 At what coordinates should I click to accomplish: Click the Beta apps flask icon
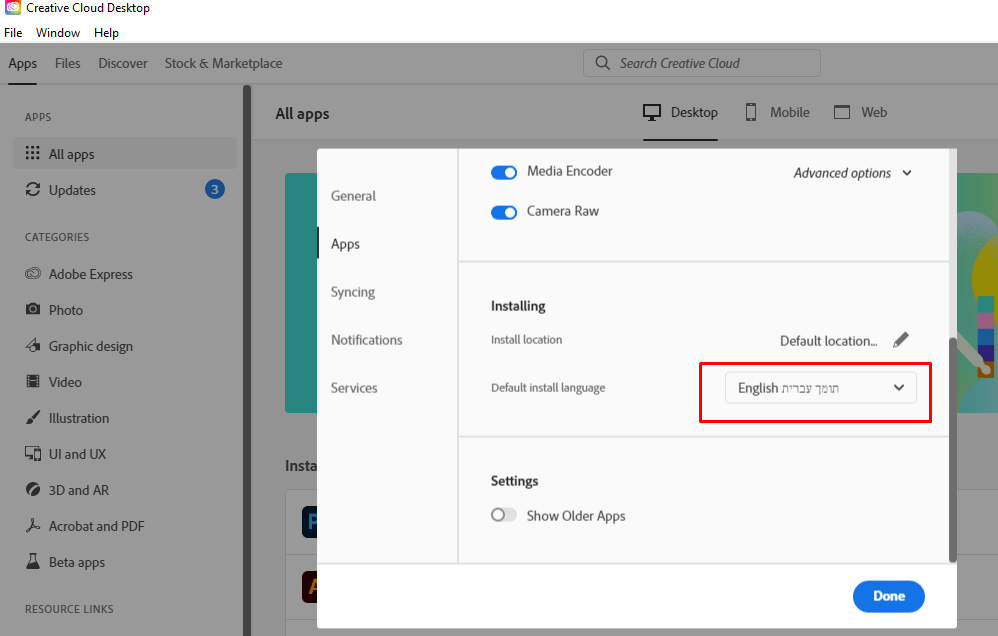[x=32, y=561]
